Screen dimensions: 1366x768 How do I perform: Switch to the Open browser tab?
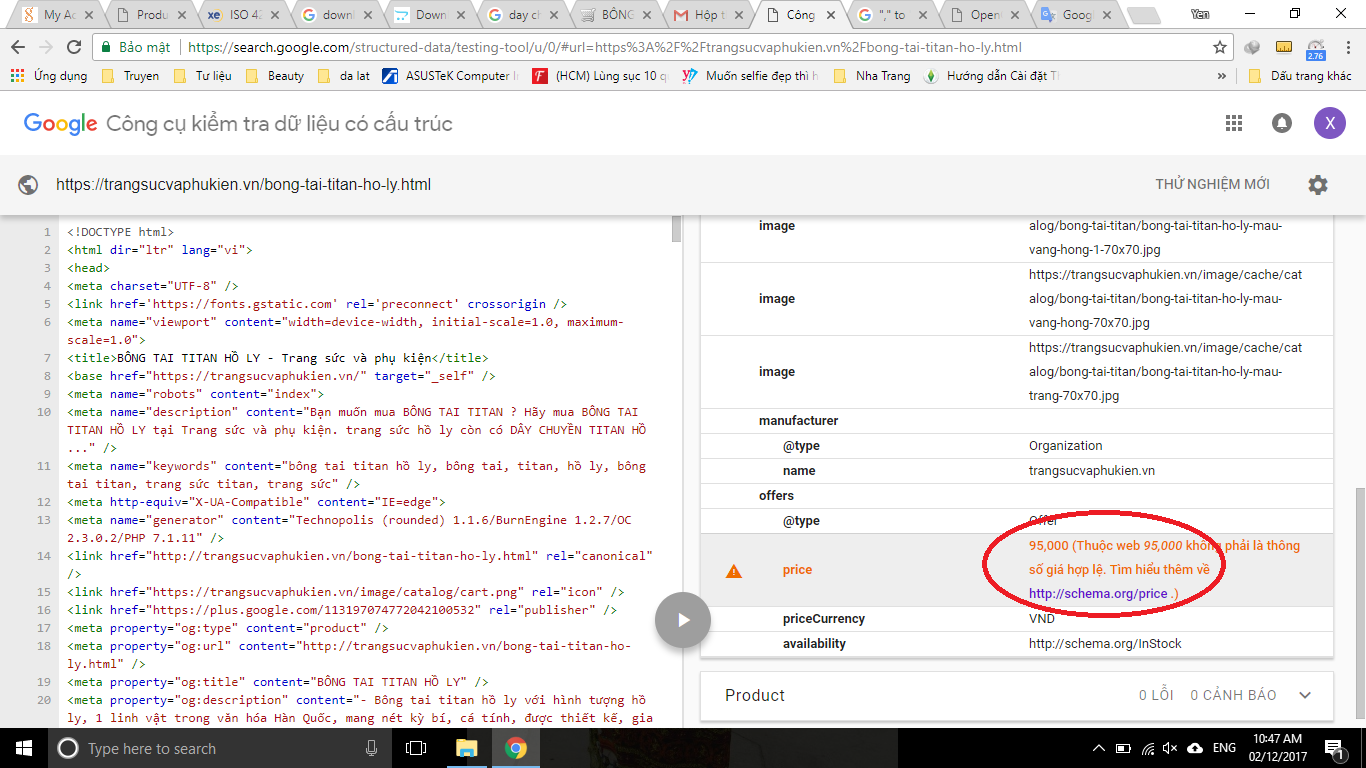tap(985, 15)
